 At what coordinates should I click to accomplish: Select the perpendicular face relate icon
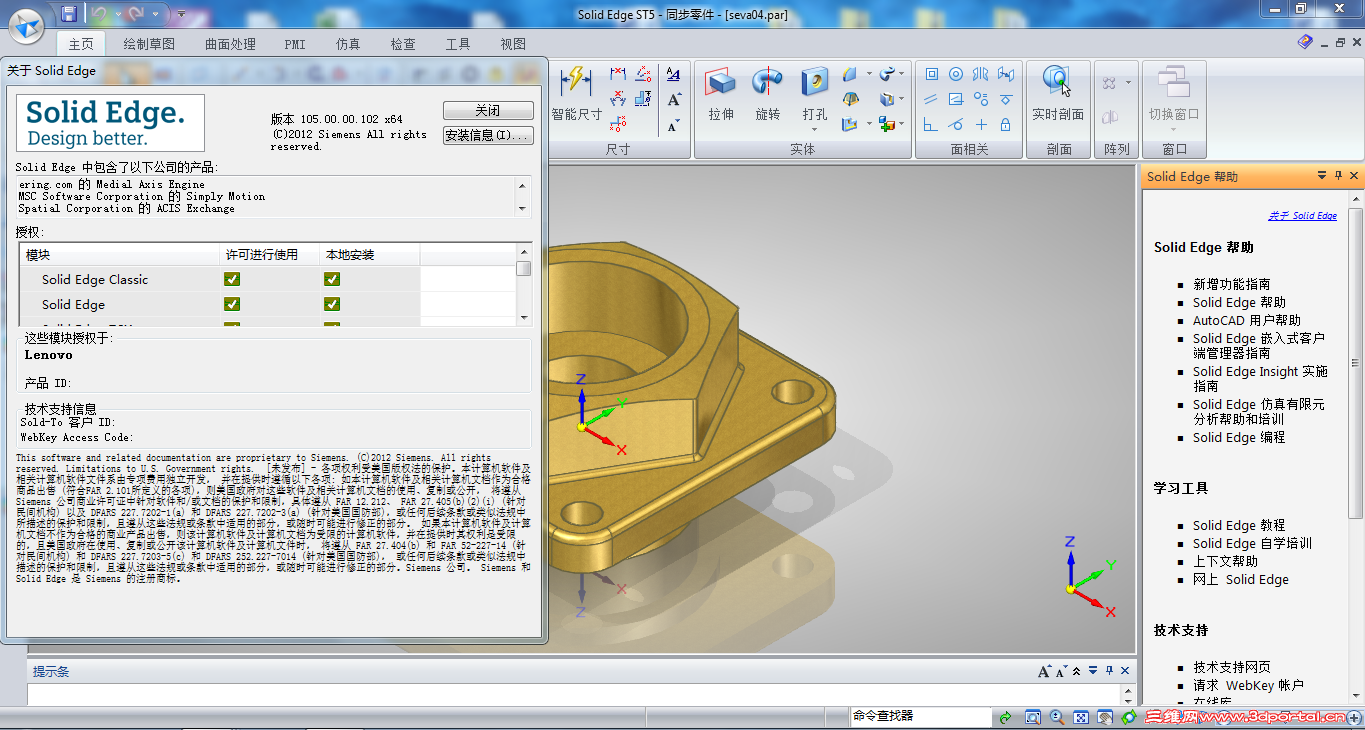(931, 124)
